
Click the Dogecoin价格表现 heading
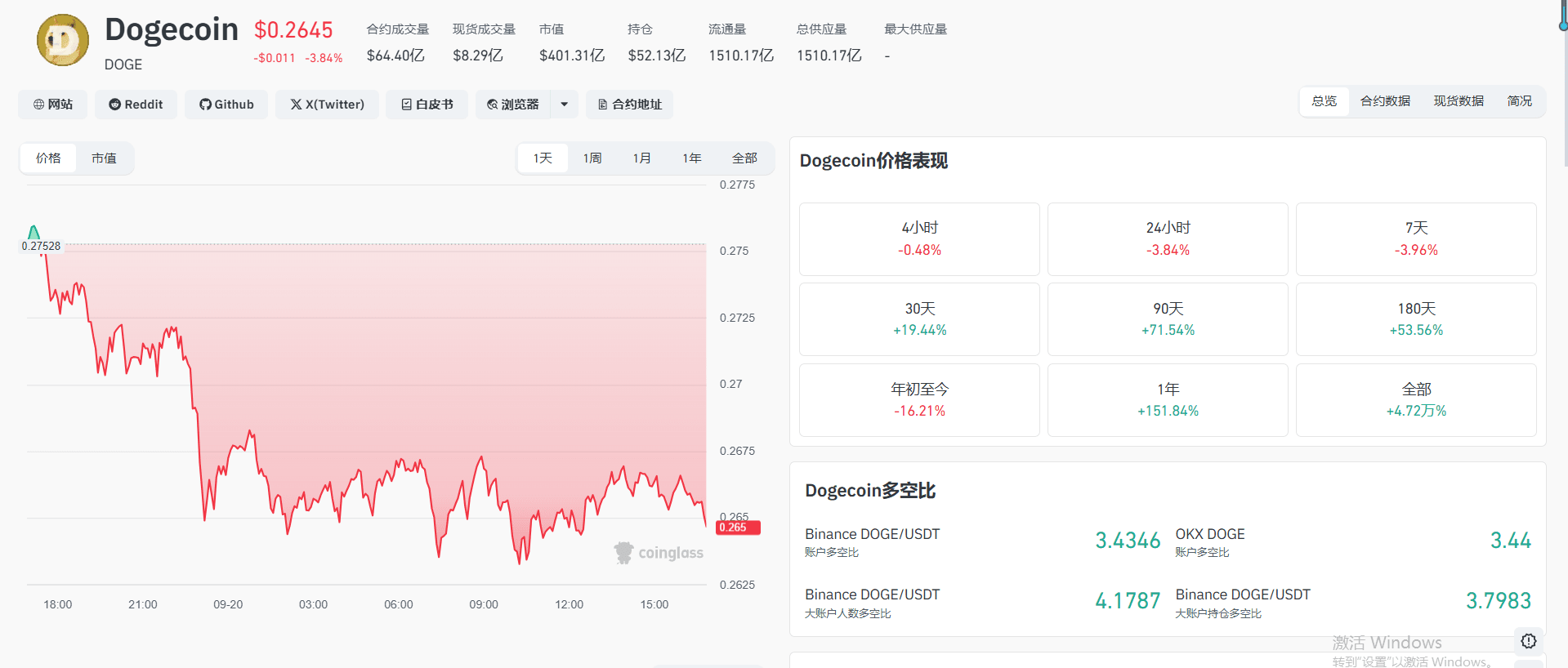click(873, 161)
